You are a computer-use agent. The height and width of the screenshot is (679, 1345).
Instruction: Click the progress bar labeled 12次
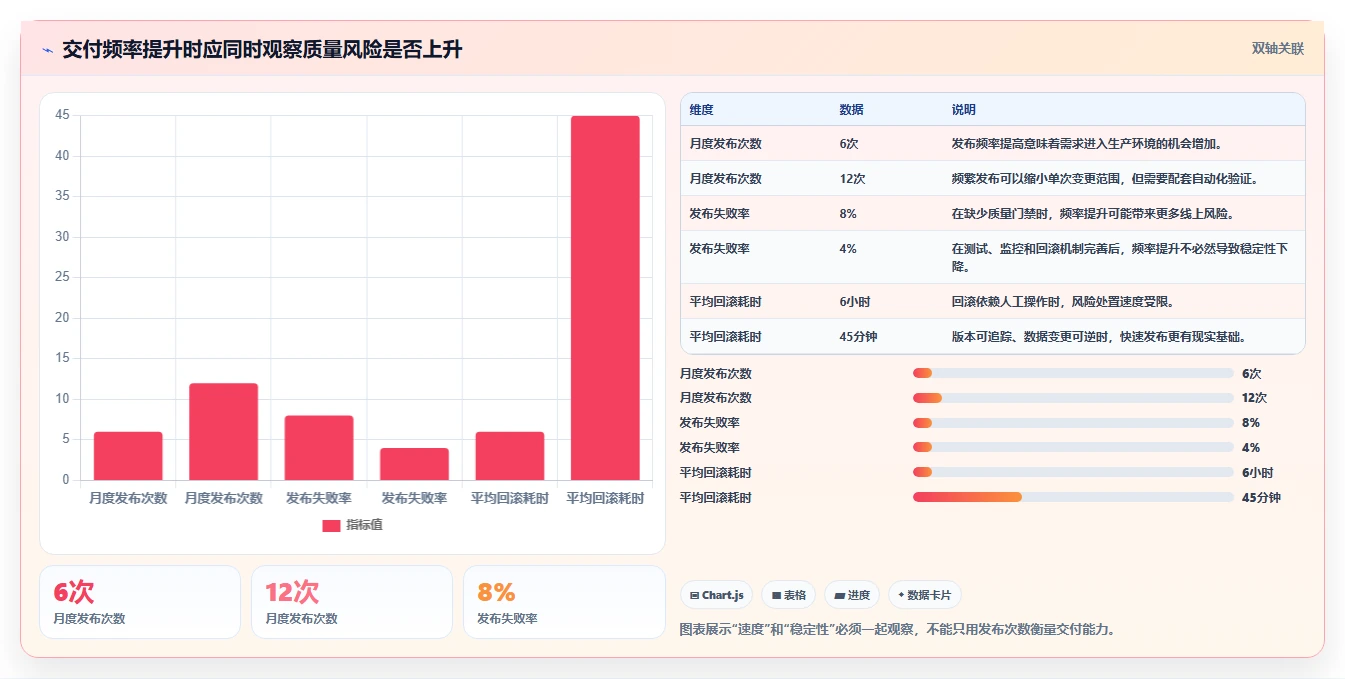(x=1073, y=398)
